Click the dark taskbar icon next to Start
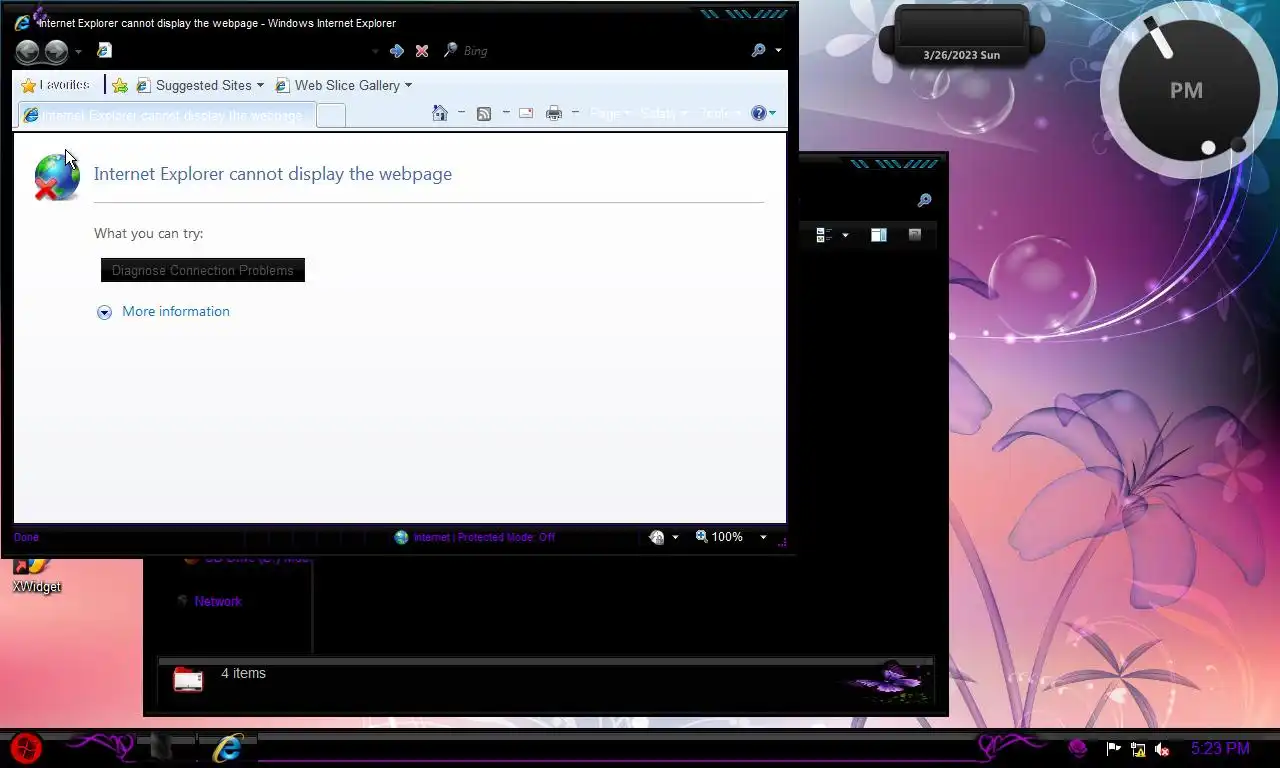 pos(160,748)
